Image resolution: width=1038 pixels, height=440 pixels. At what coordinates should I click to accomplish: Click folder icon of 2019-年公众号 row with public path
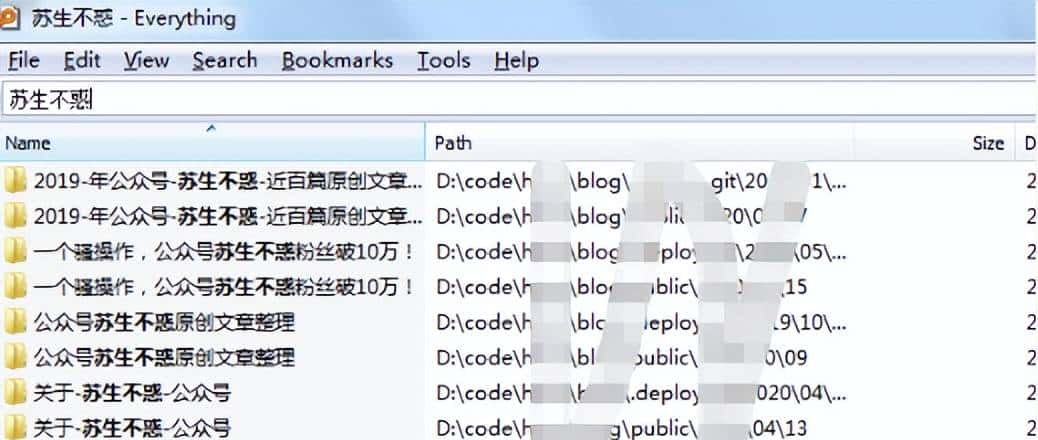(15, 216)
